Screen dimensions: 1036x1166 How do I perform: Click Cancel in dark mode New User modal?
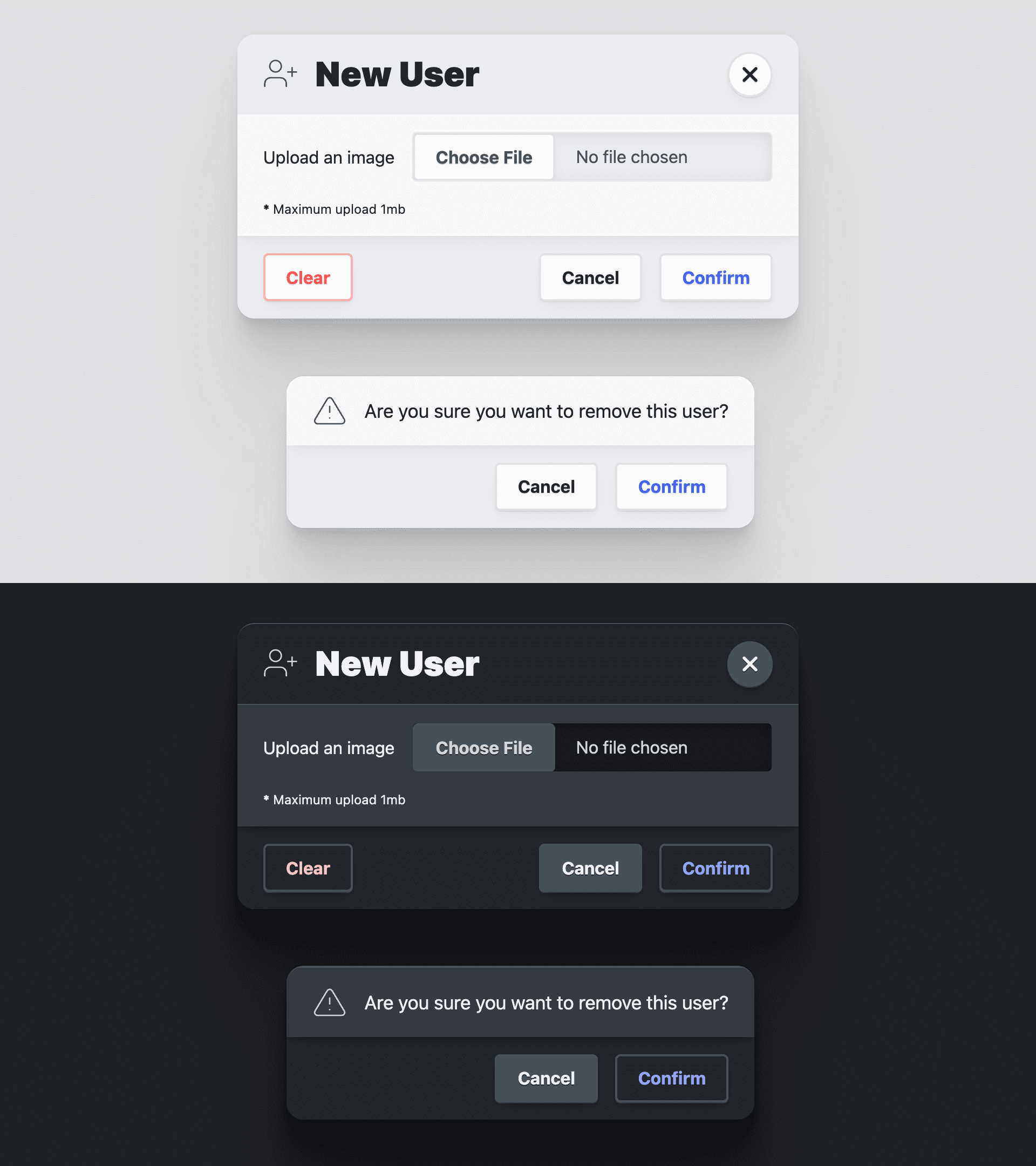pos(591,867)
